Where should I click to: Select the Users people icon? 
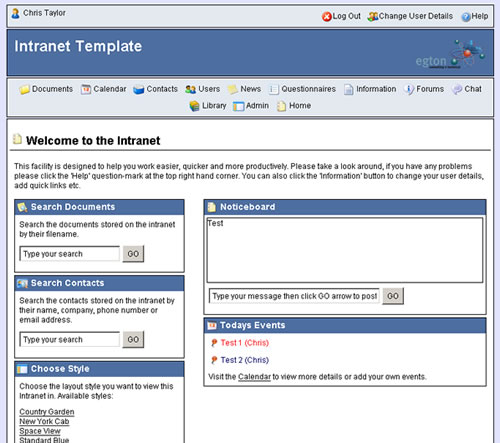(190, 89)
